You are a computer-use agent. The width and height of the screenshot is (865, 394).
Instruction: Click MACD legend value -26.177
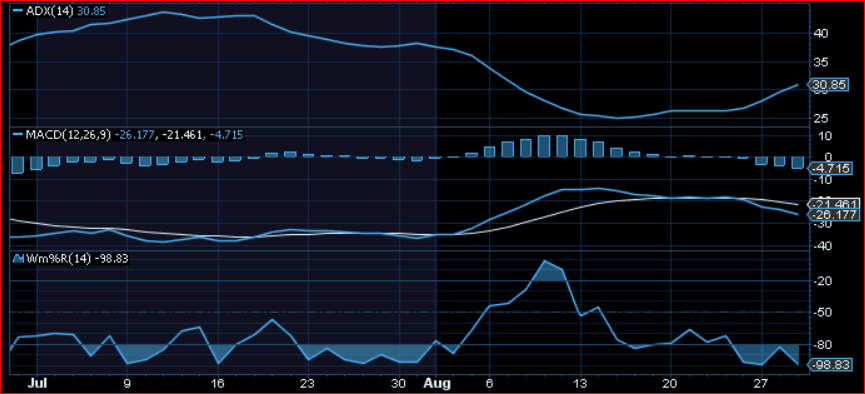[x=136, y=135]
